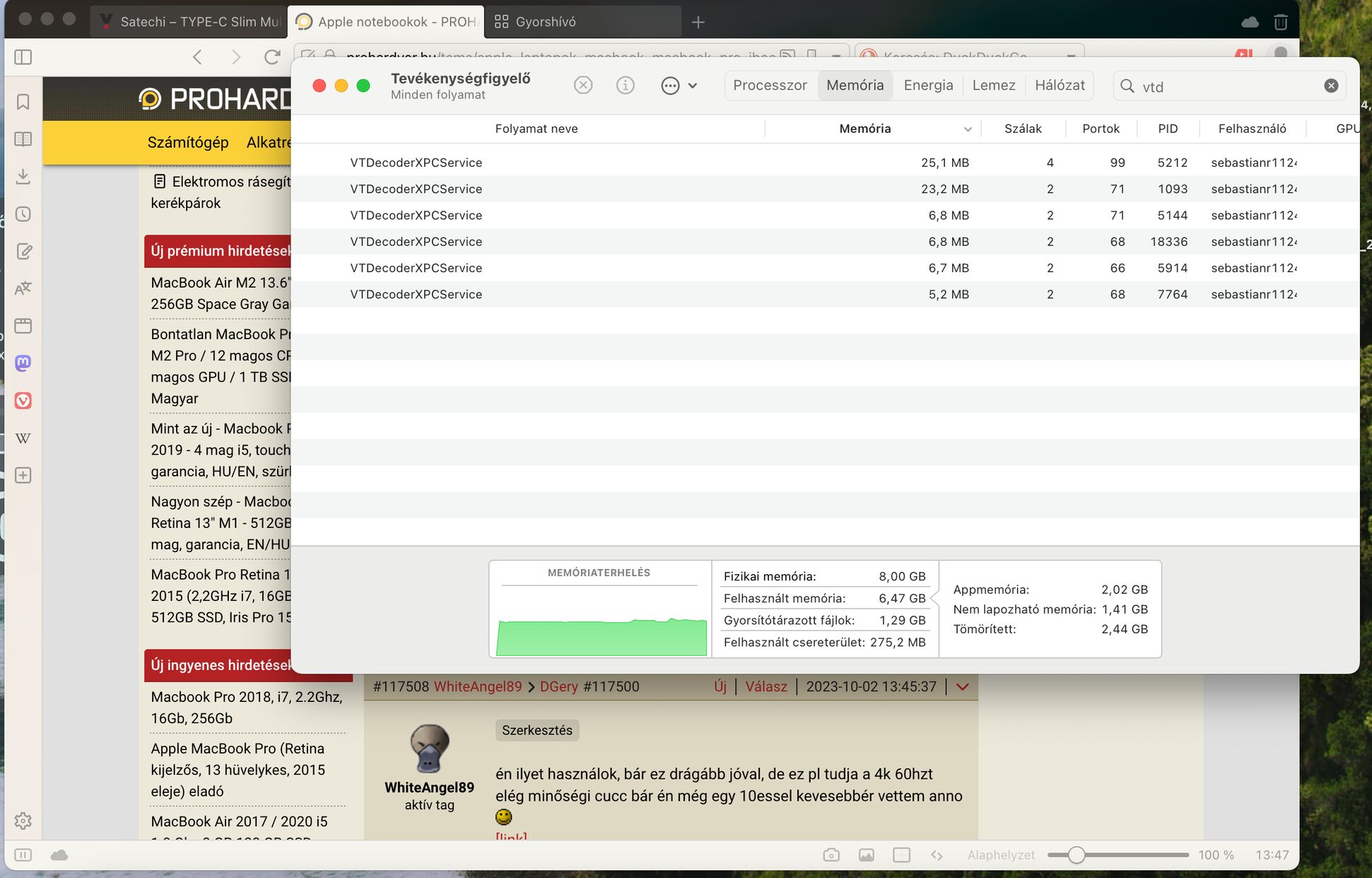The width and height of the screenshot is (1372, 878).
Task: Clear the vtd search field
Action: (x=1331, y=86)
